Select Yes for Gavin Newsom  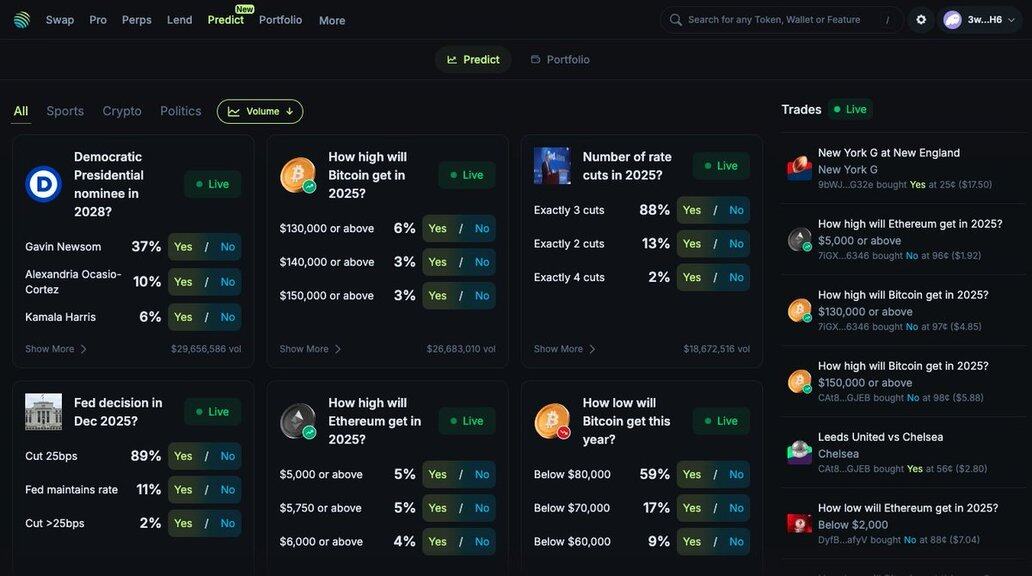[183, 247]
